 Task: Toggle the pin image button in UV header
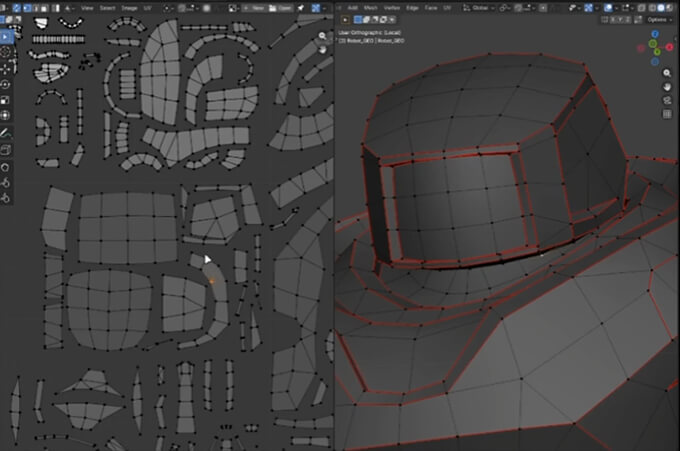click(x=299, y=7)
